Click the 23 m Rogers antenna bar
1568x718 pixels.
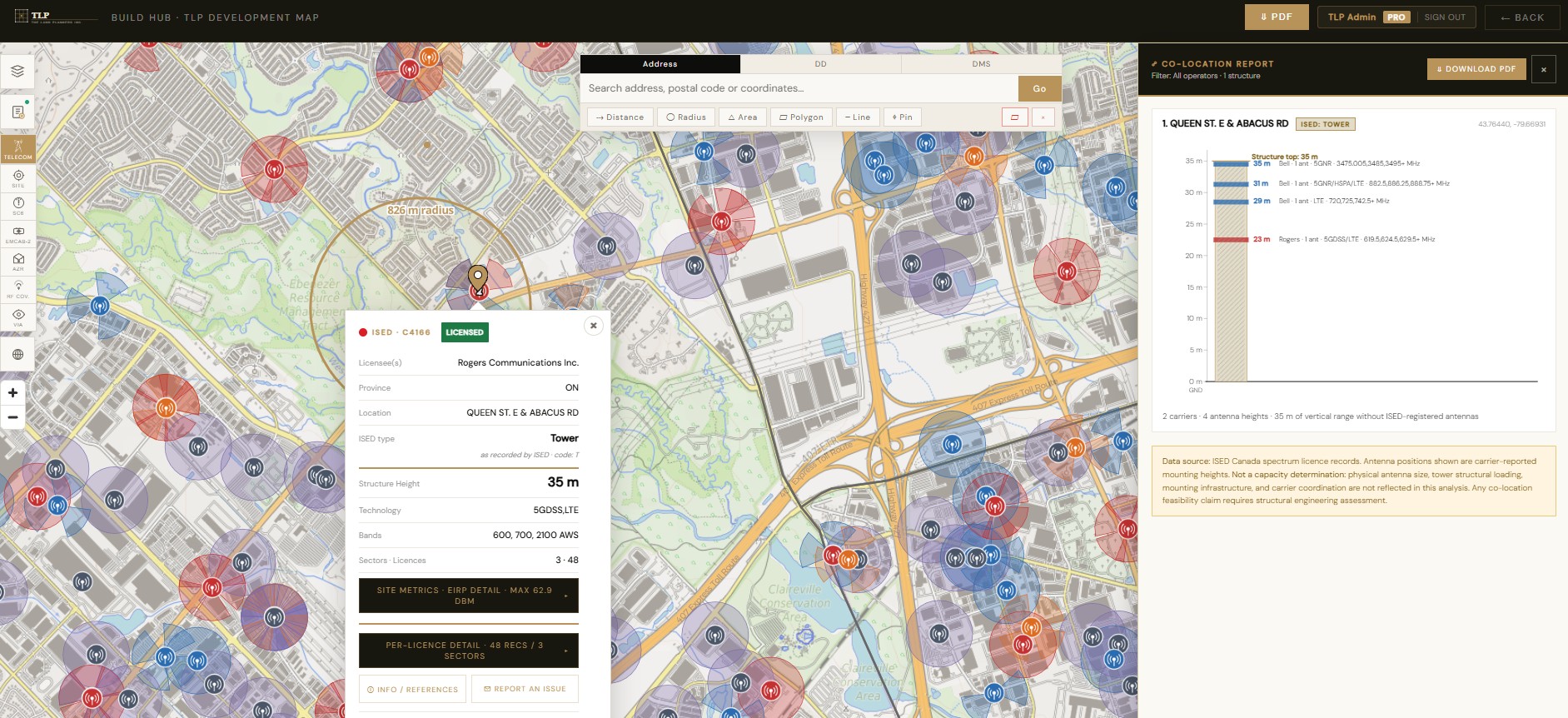pos(1231,239)
